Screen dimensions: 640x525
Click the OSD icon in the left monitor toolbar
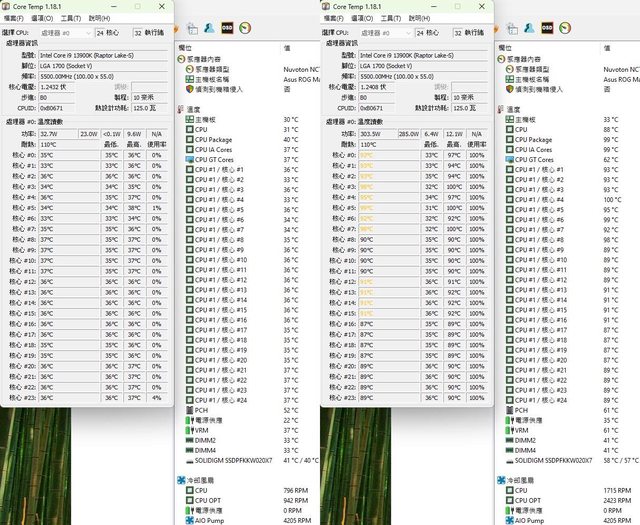point(226,27)
